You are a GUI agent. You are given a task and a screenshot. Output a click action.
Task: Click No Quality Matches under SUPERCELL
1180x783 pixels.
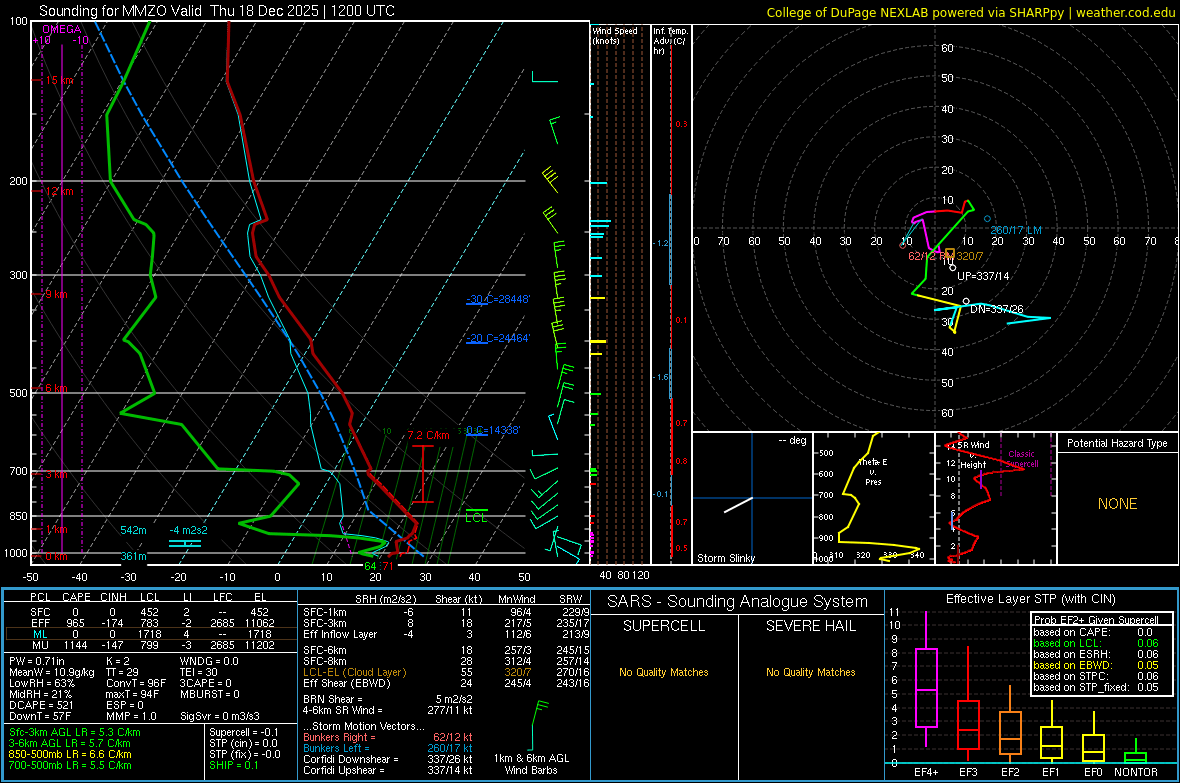coord(664,672)
